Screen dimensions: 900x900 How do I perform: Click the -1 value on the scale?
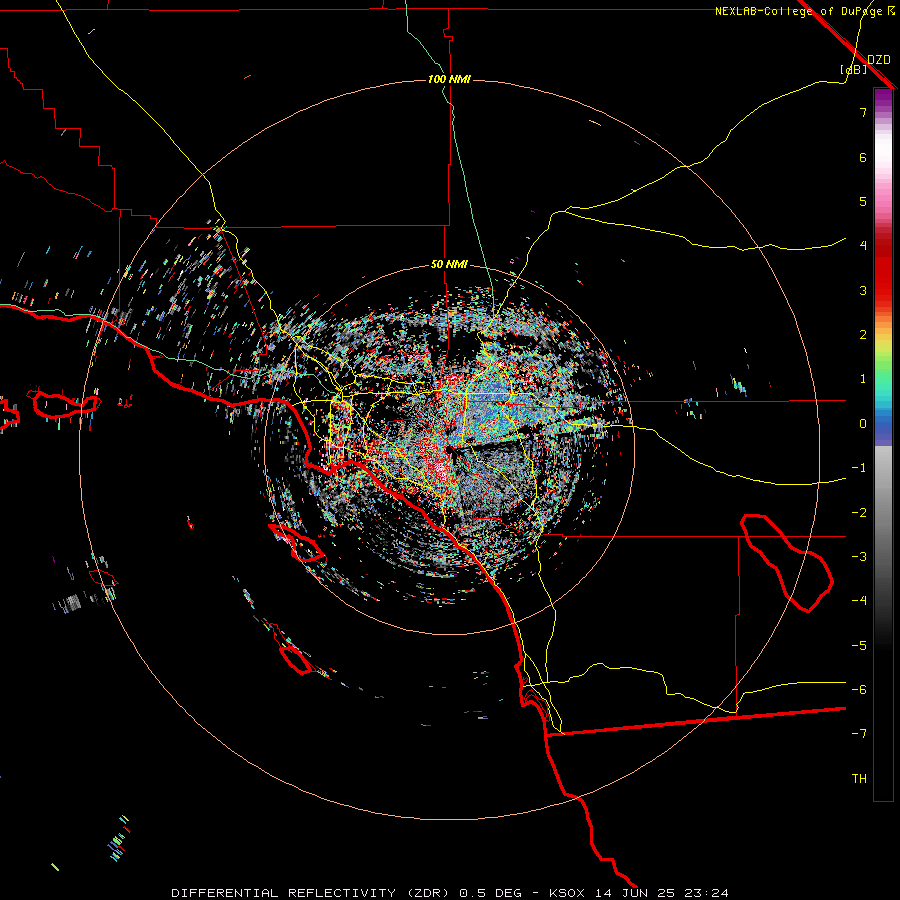[x=859, y=468]
